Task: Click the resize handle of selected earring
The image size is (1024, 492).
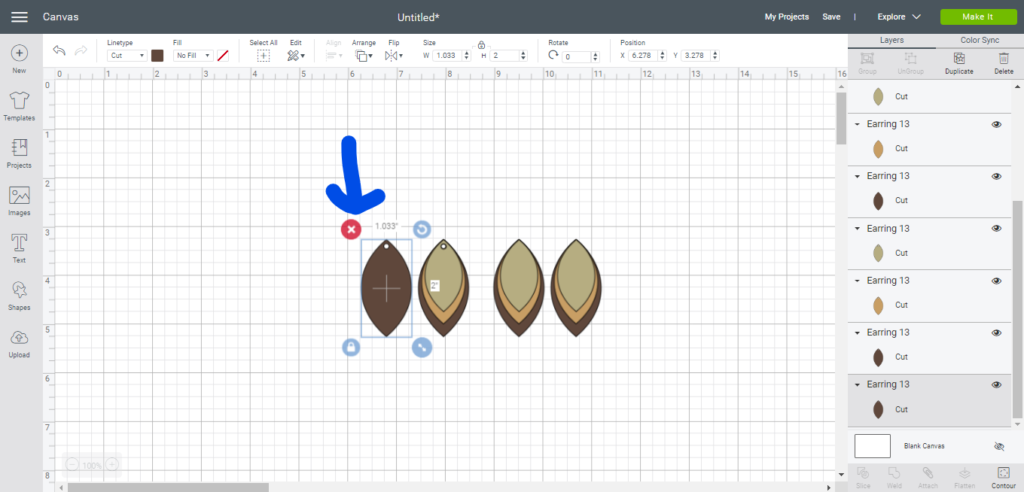Action: click(422, 348)
